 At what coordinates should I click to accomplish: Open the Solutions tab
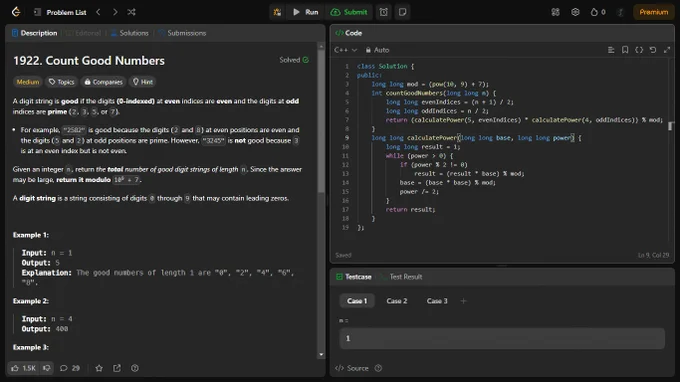point(129,33)
